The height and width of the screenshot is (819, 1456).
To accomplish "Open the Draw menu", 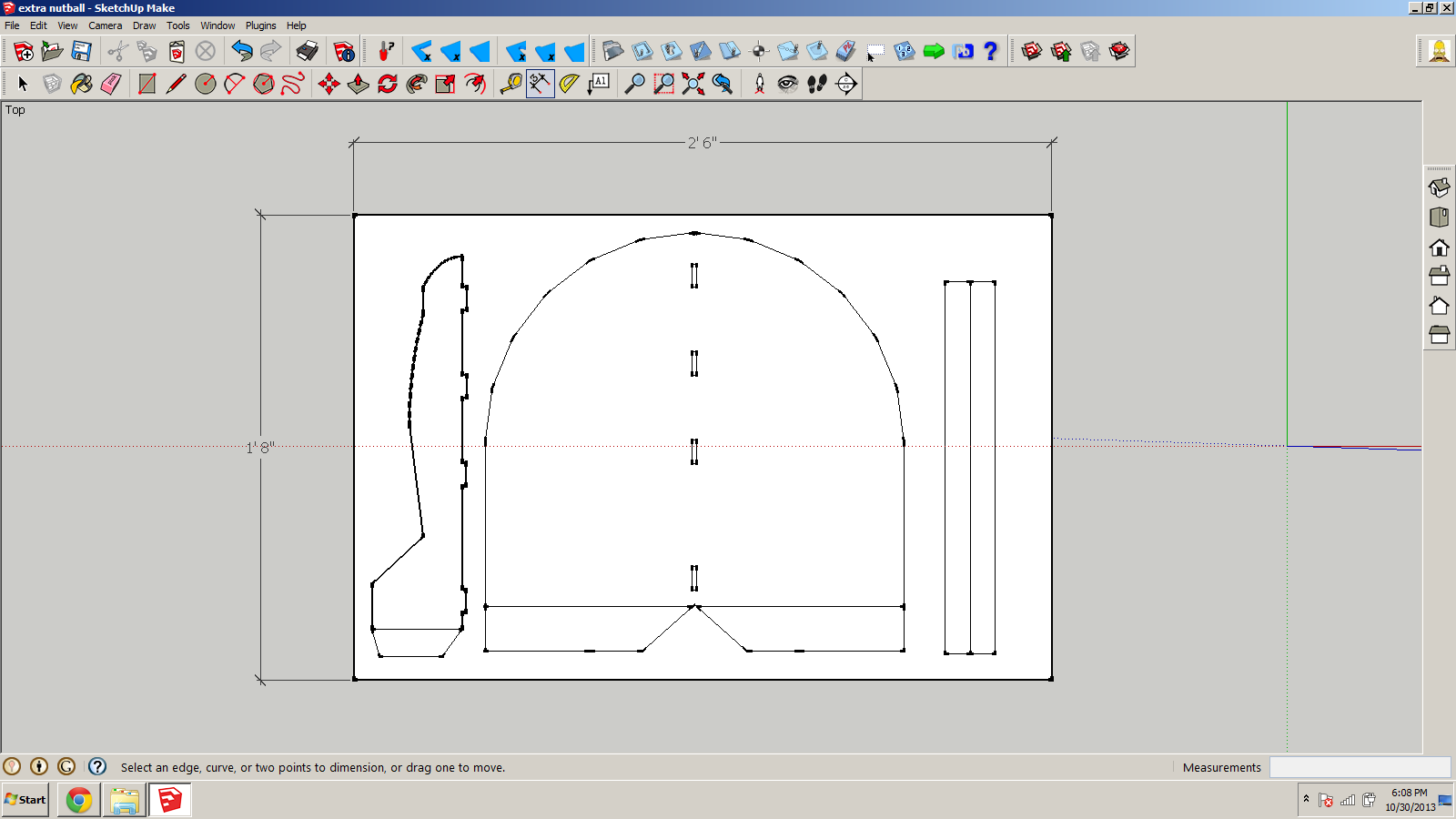I will (x=144, y=25).
